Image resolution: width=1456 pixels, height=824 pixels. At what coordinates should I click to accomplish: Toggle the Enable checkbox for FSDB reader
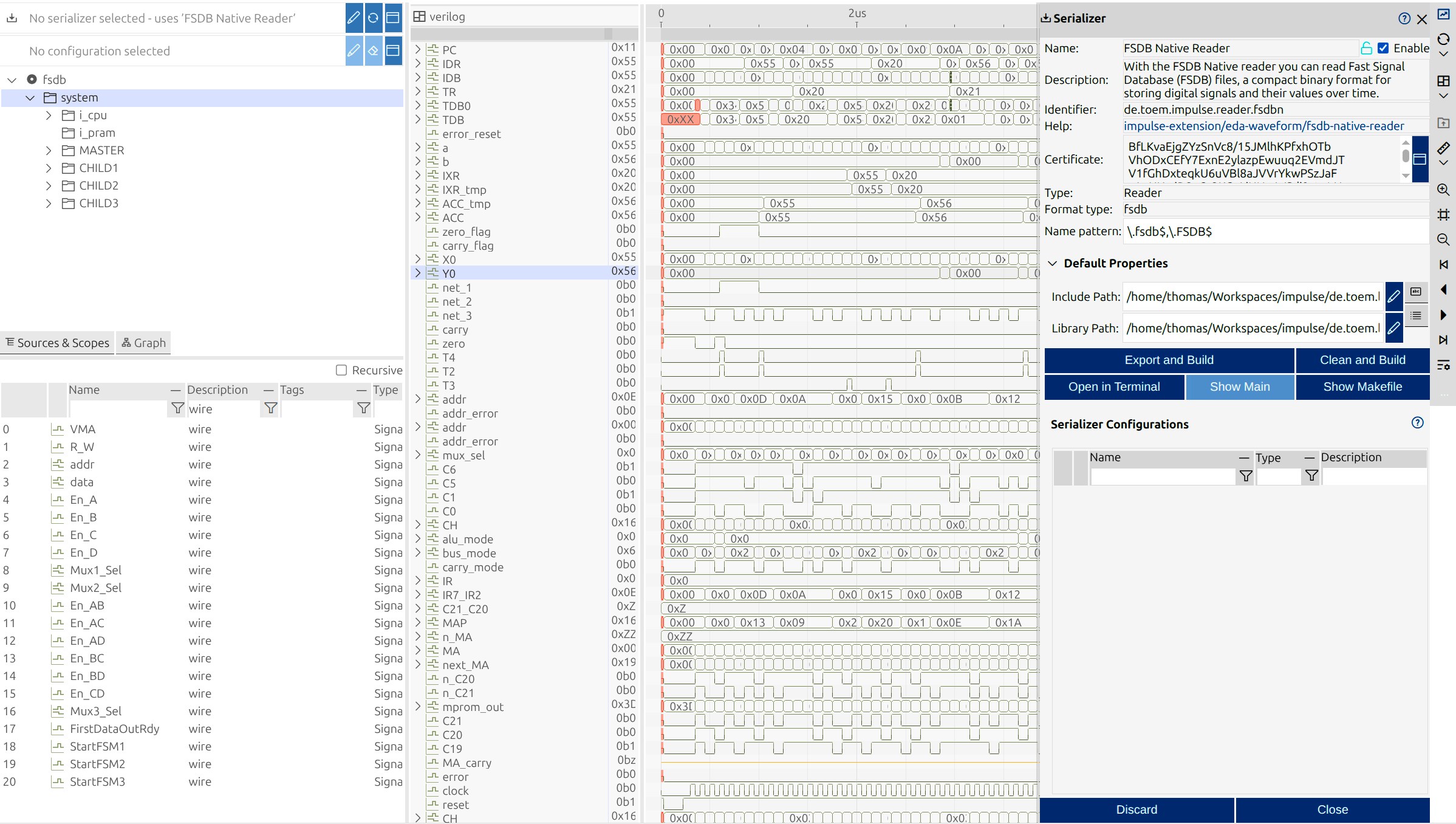(1383, 48)
